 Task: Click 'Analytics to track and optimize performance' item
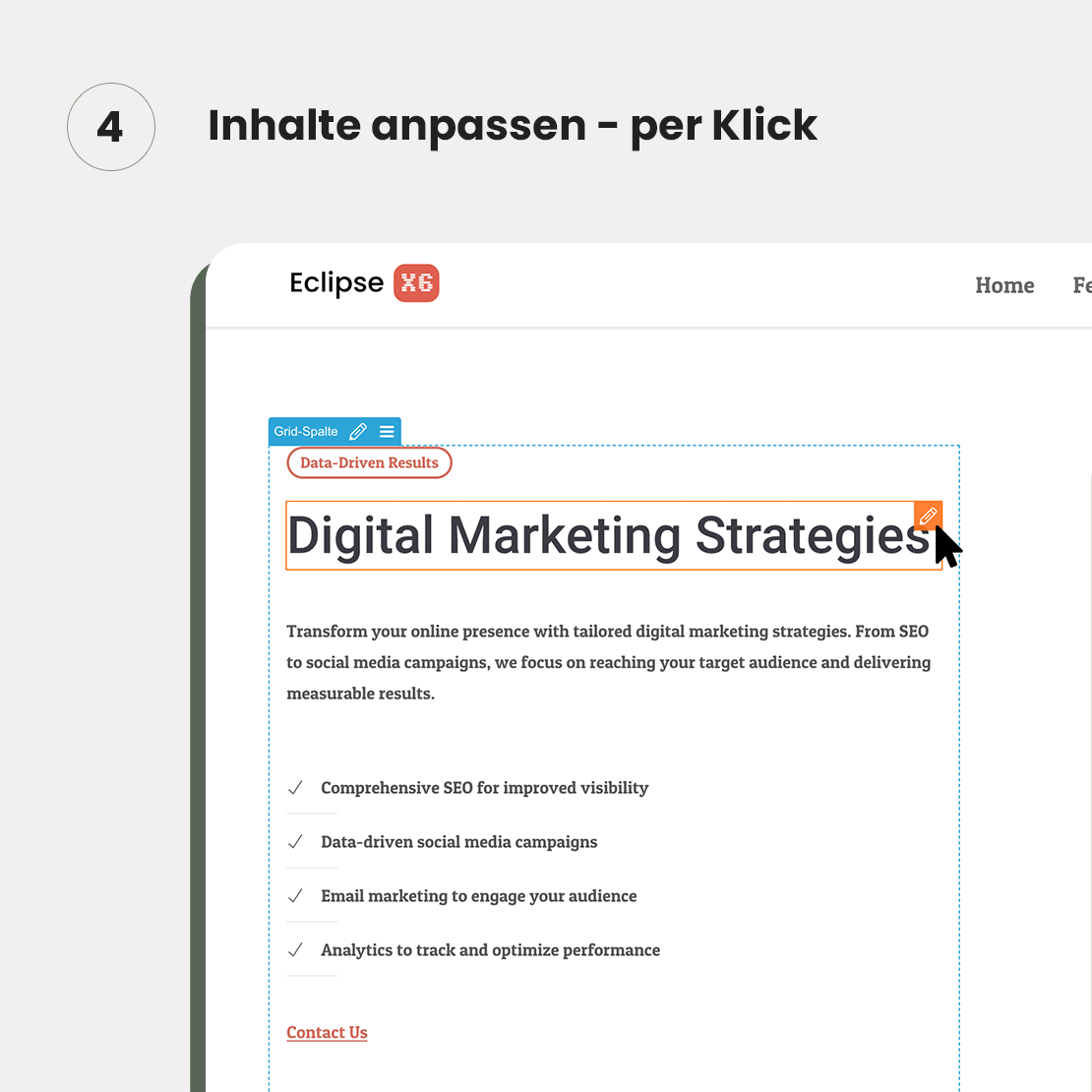[490, 950]
